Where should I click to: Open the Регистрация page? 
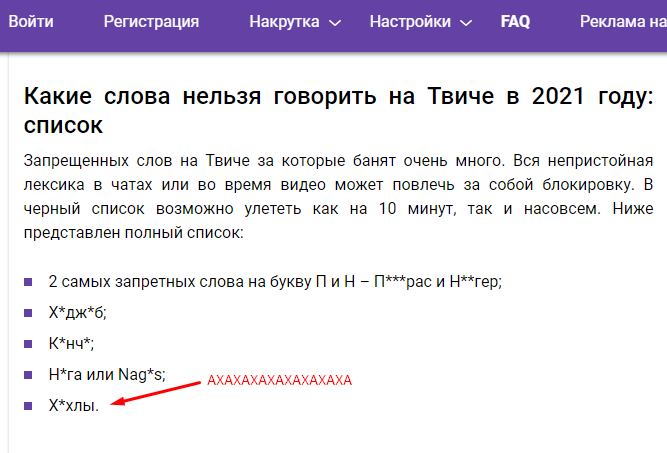[151, 21]
